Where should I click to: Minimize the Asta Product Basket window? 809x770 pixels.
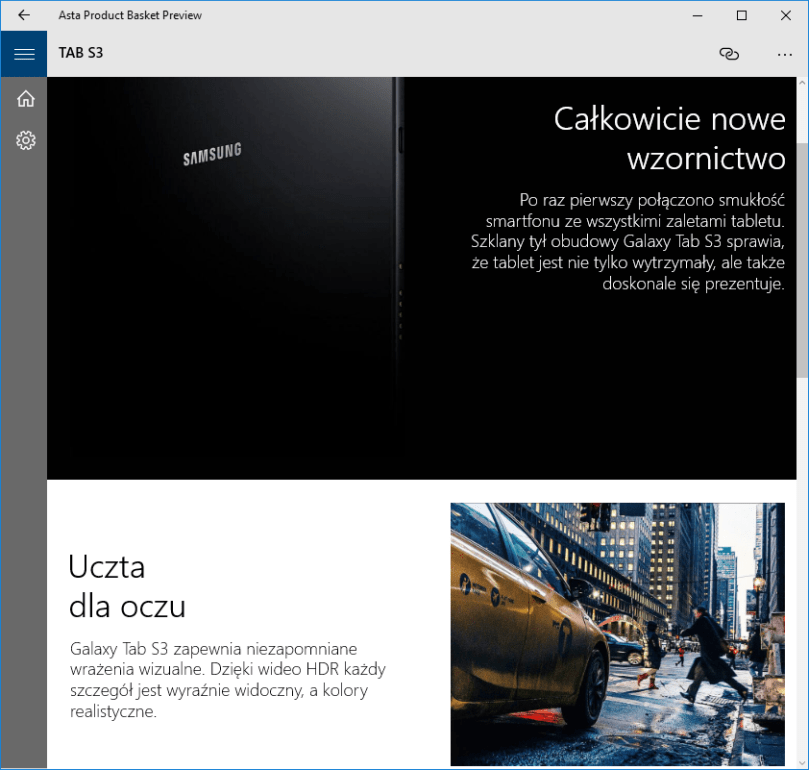[696, 15]
